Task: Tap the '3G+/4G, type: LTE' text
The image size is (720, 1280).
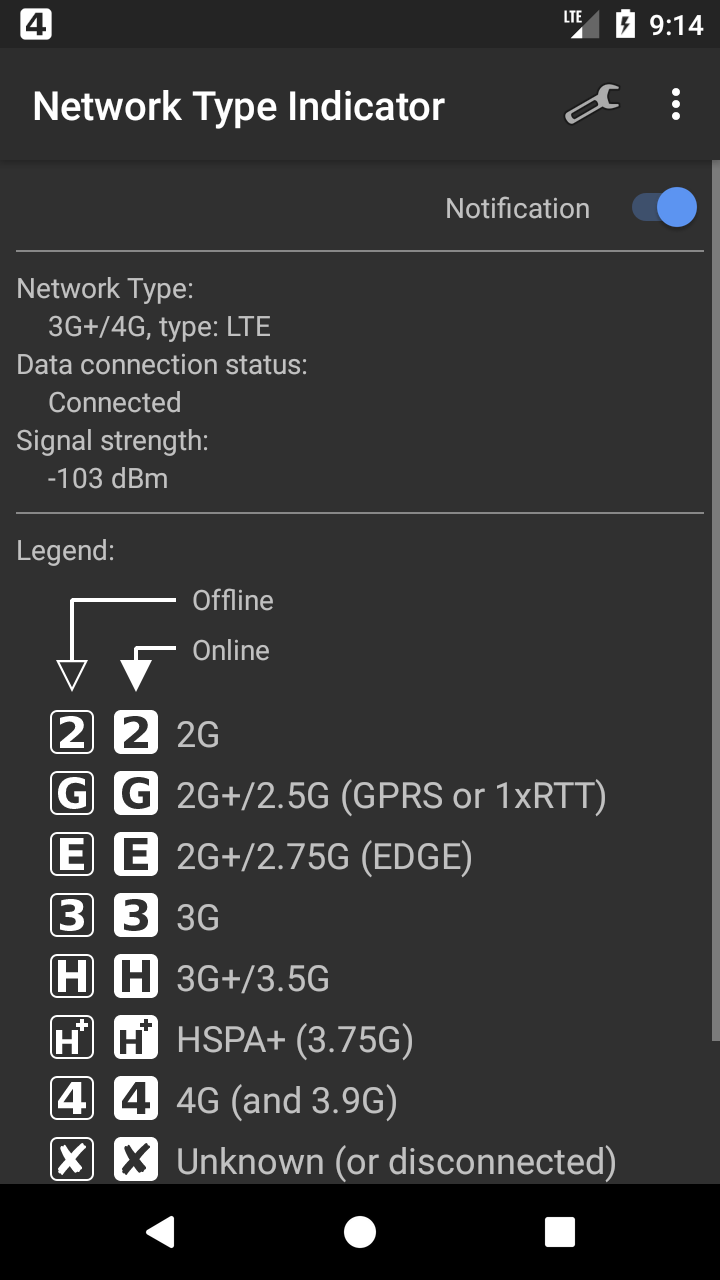Action: pos(159,326)
